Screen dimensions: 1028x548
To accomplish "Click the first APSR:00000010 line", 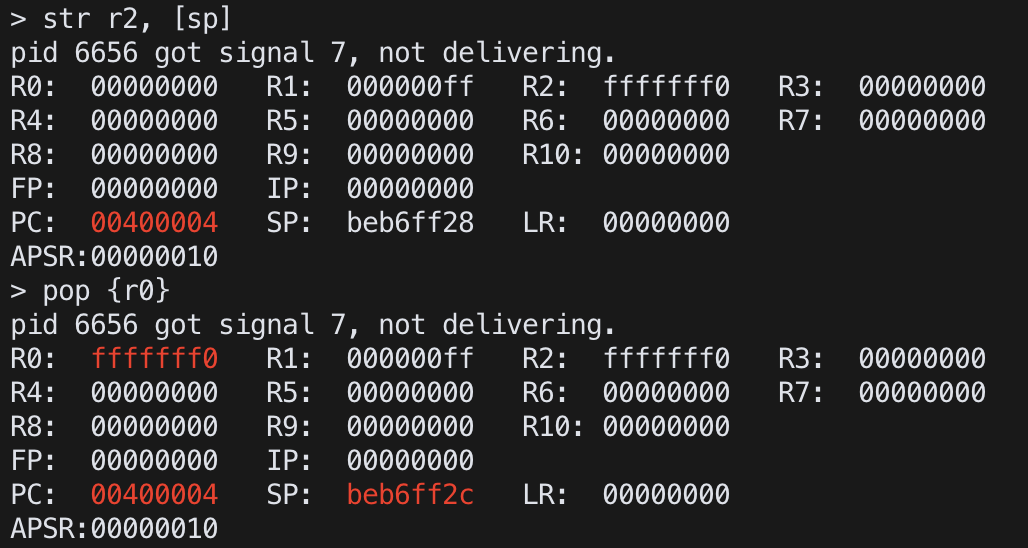I will tap(114, 256).
